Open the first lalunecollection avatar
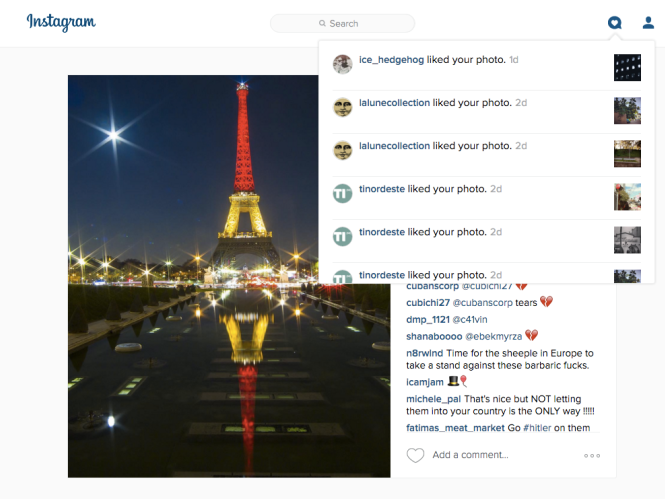This screenshot has width=665, height=499. point(342,107)
